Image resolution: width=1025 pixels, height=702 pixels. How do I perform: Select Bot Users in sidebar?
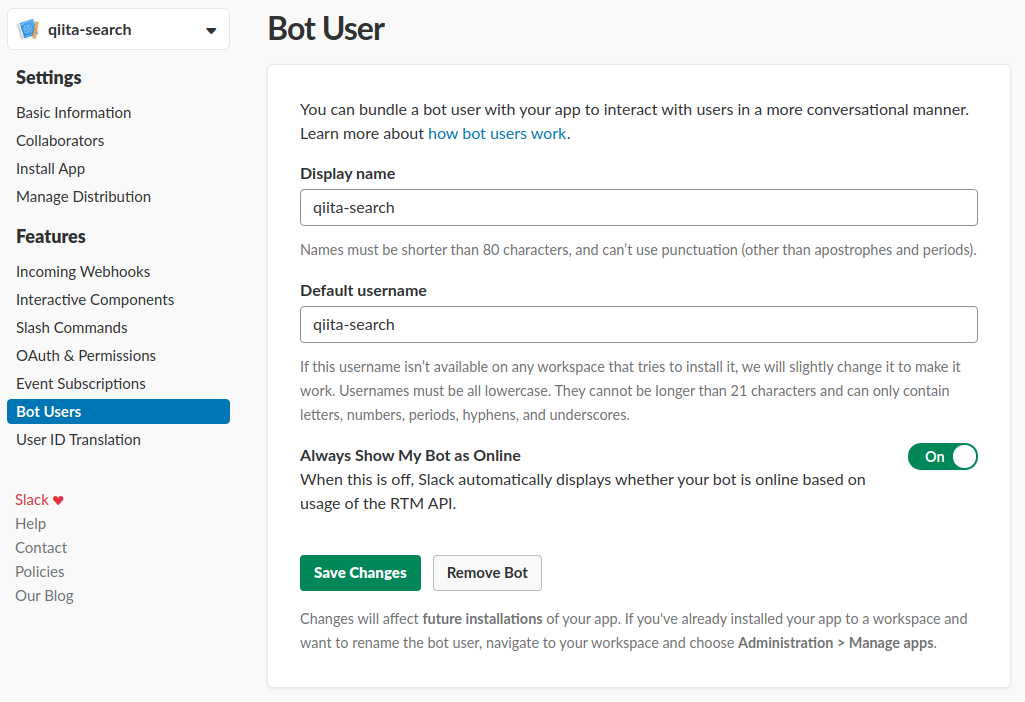tap(118, 412)
